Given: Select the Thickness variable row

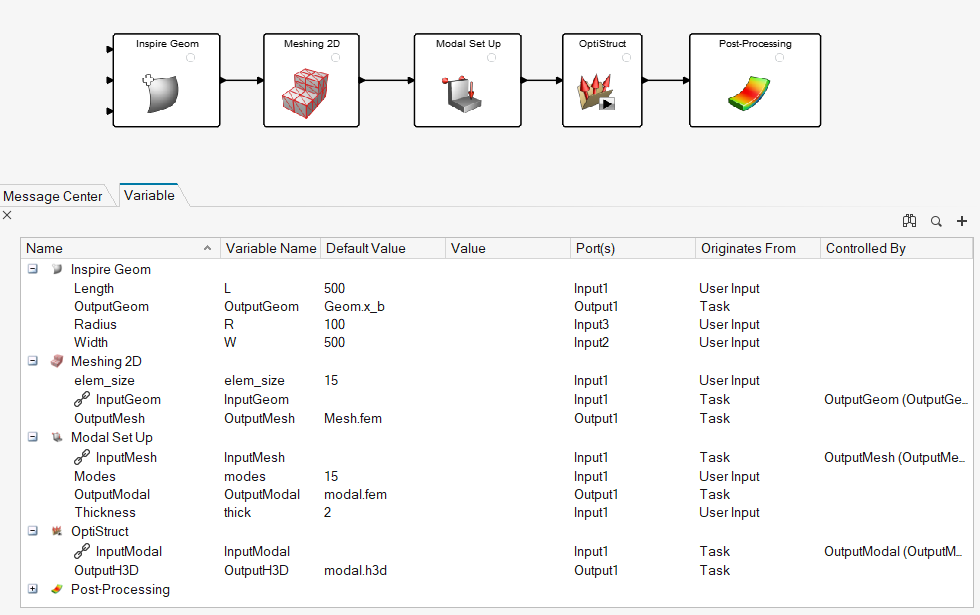Looking at the screenshot, I should coord(104,512).
